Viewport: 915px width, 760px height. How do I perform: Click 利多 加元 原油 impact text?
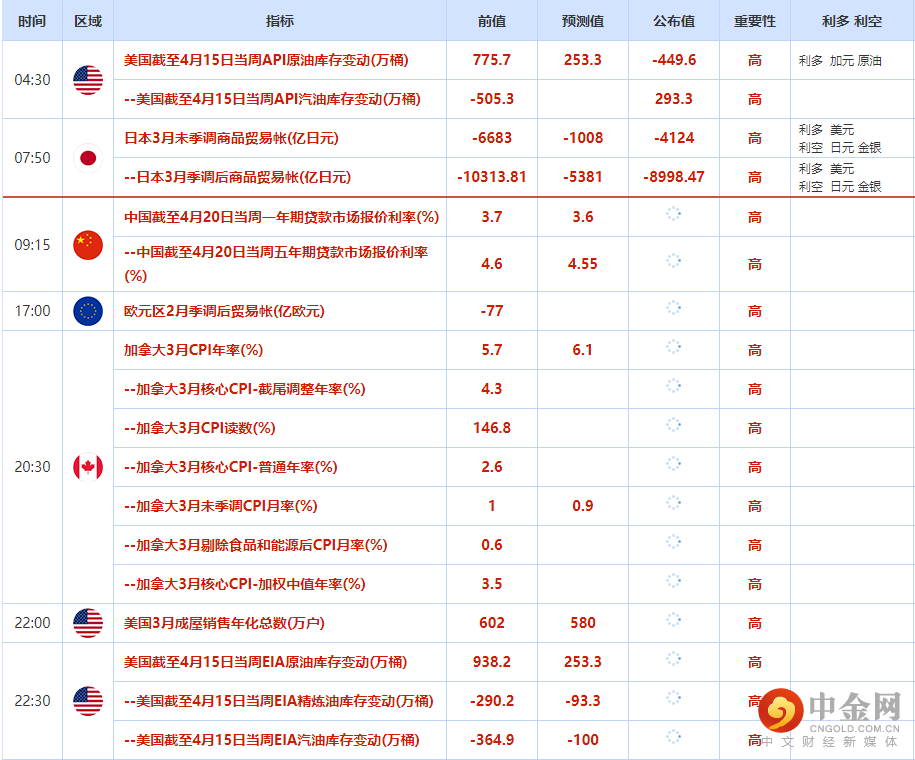(840, 61)
